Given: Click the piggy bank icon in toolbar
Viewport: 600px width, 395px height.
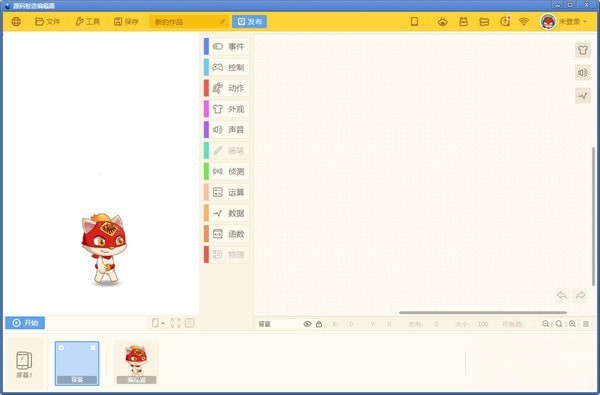Looking at the screenshot, I should coord(443,22).
